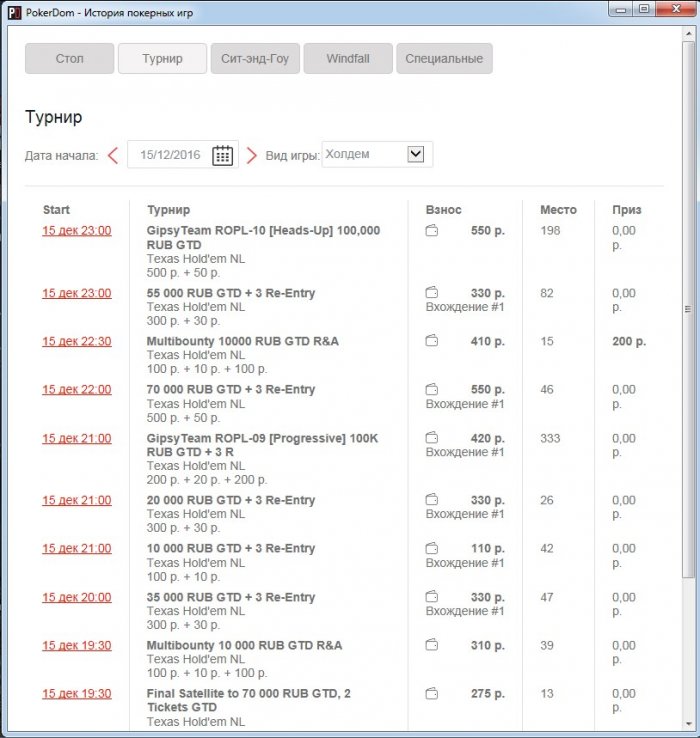Click the 110 р. buy-in value
This screenshot has width=700, height=738.
(488, 549)
